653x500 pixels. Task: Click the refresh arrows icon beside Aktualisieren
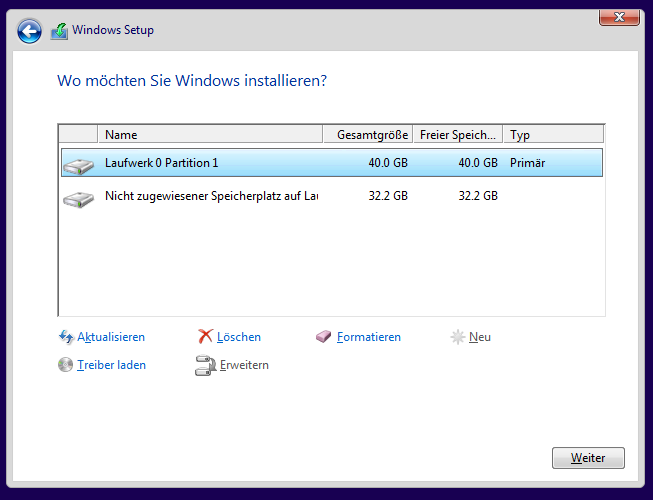pos(66,336)
